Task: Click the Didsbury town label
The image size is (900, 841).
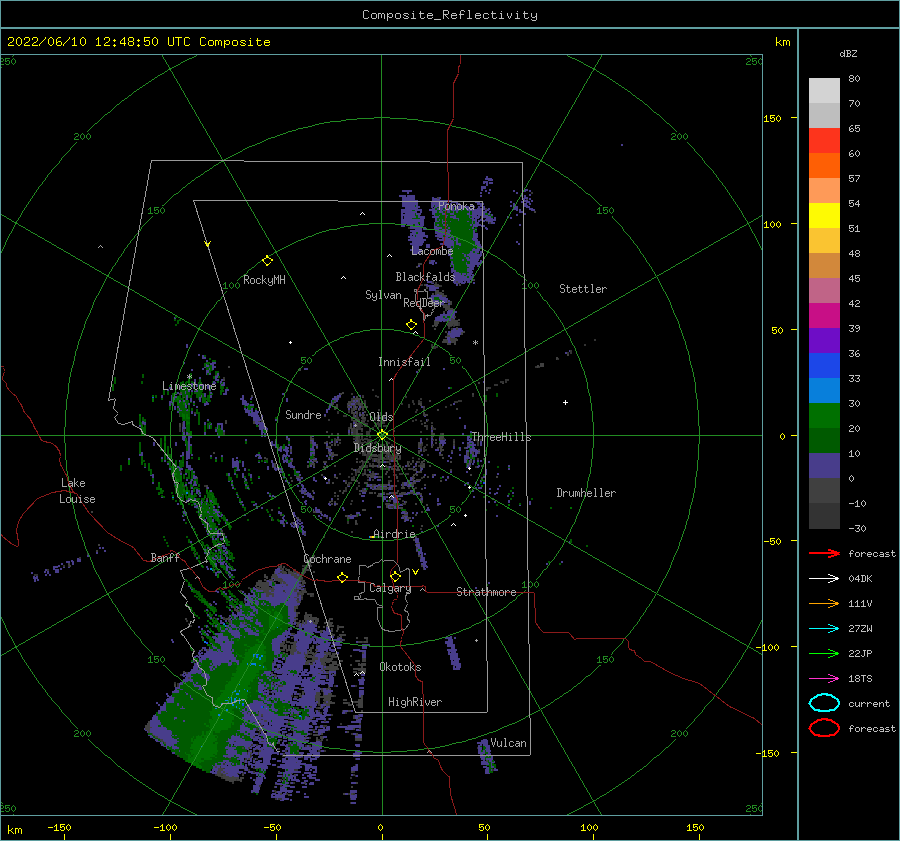Action: point(377,448)
